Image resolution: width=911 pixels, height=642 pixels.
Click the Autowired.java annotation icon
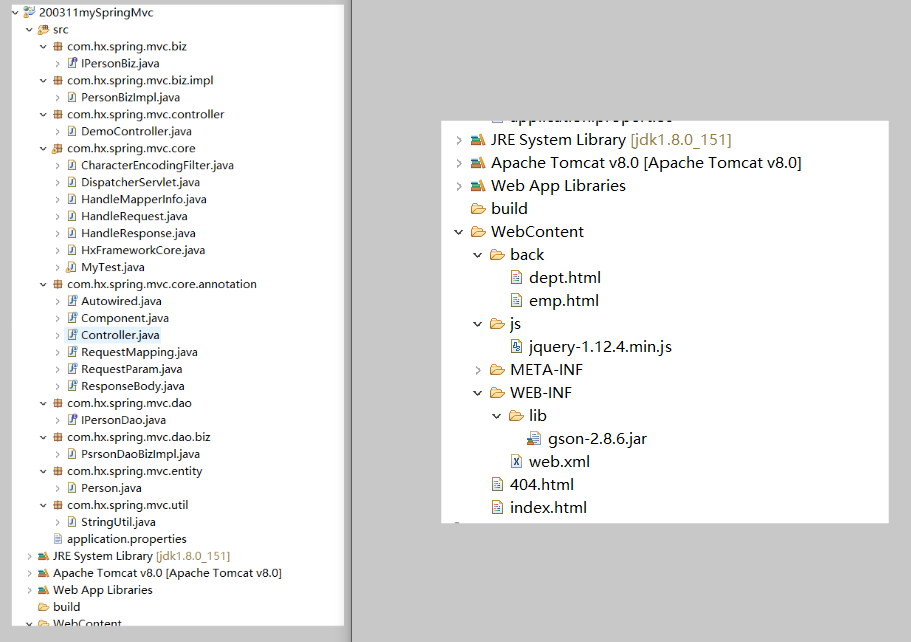[72, 301]
